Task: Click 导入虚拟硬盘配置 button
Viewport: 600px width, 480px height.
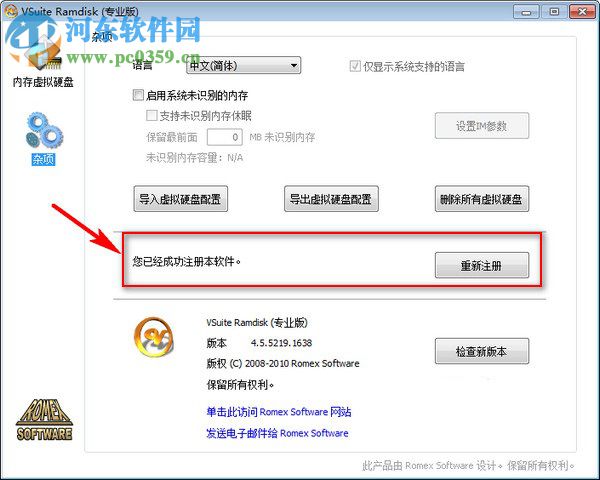Action: pos(180,199)
